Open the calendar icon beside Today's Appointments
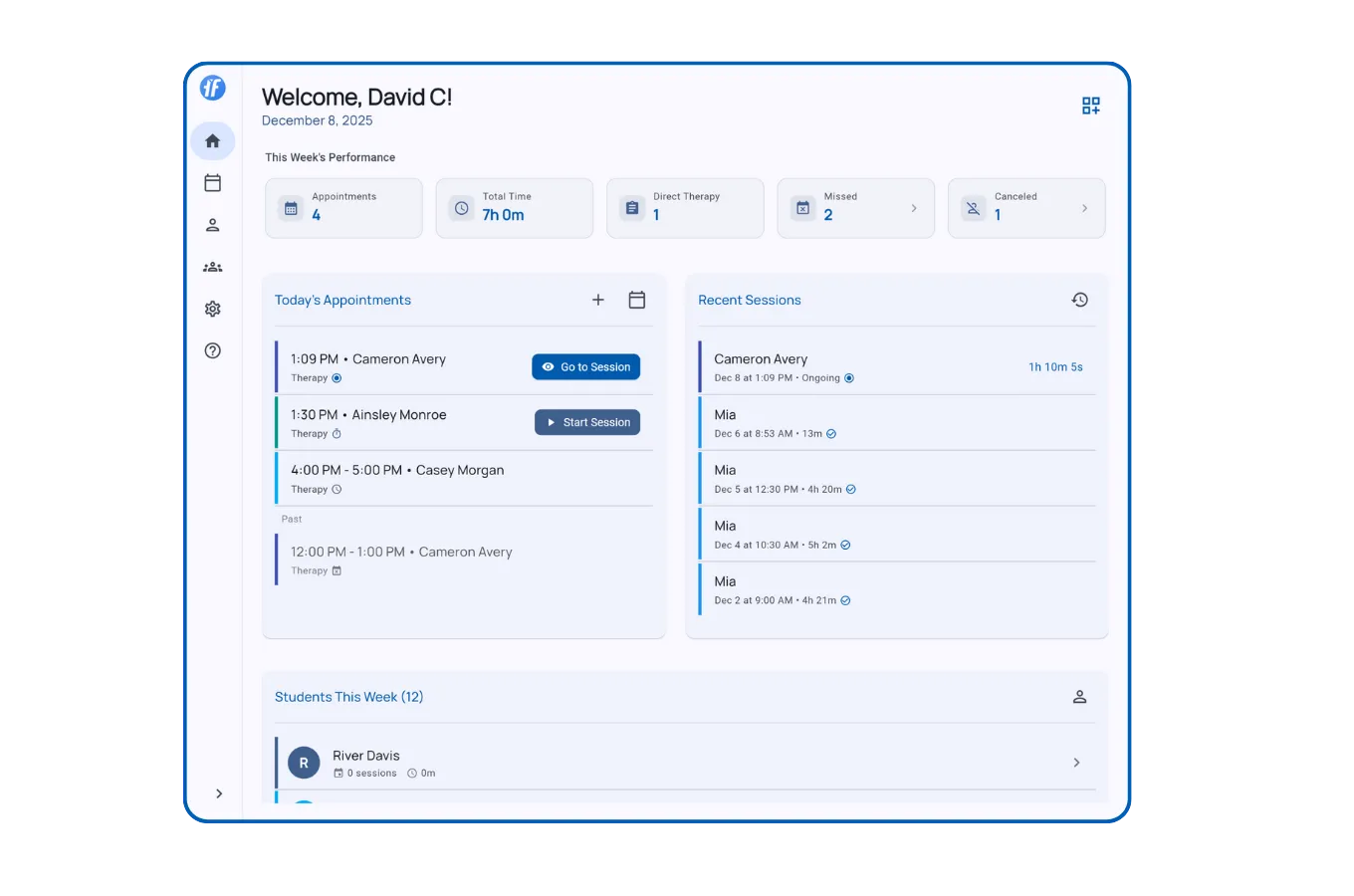The image size is (1354, 896). (x=637, y=299)
